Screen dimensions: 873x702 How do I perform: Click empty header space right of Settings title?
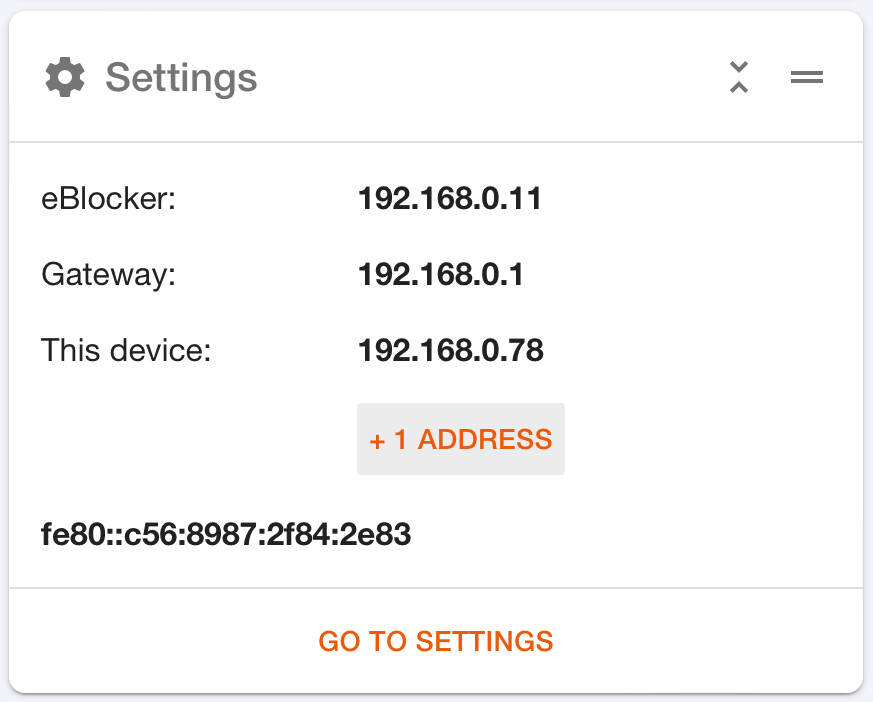490,77
